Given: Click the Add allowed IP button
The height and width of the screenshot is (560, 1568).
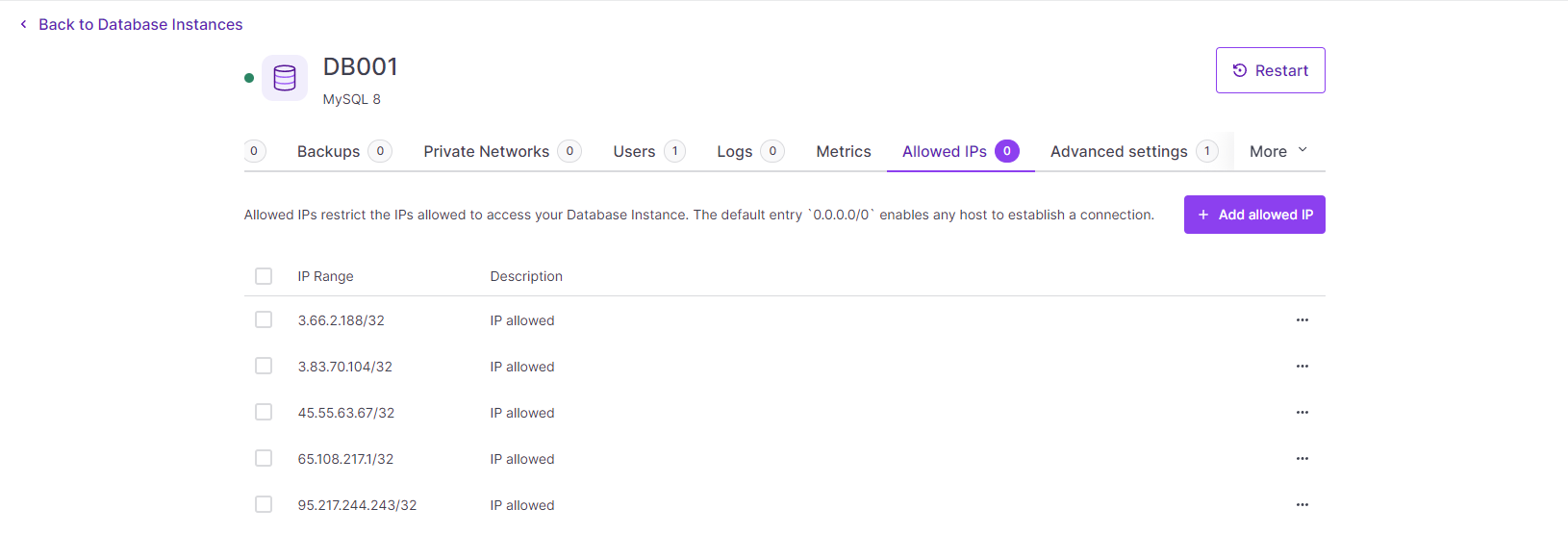Looking at the screenshot, I should tap(1254, 215).
